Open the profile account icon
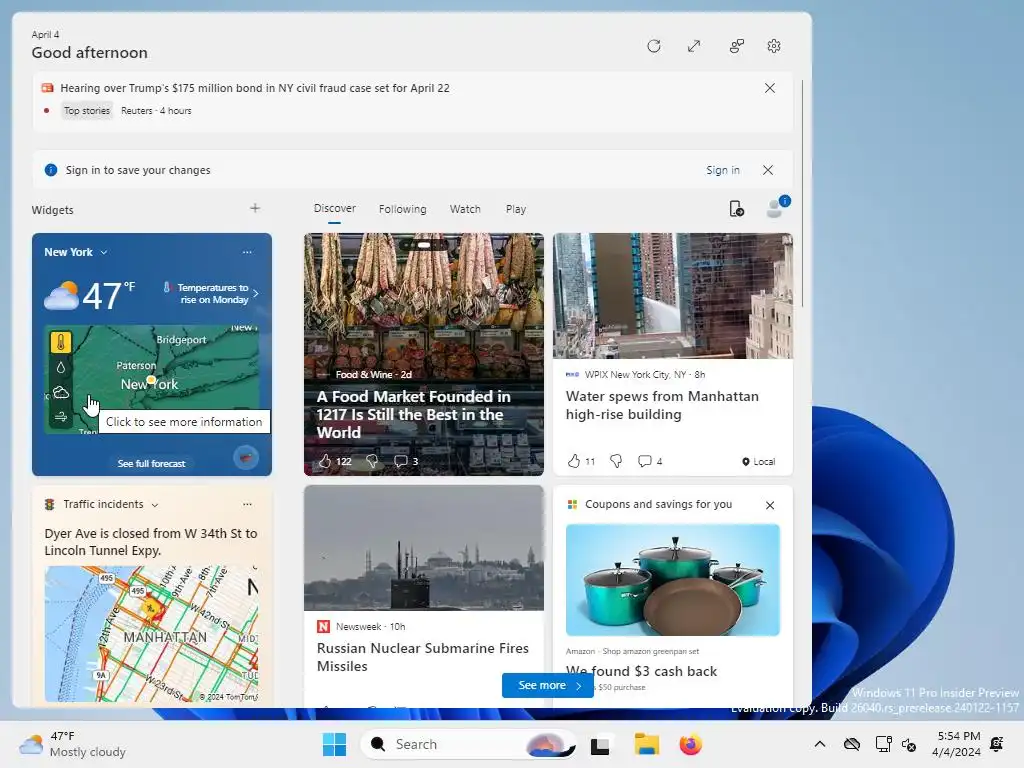The width and height of the screenshot is (1024, 768). click(x=777, y=207)
